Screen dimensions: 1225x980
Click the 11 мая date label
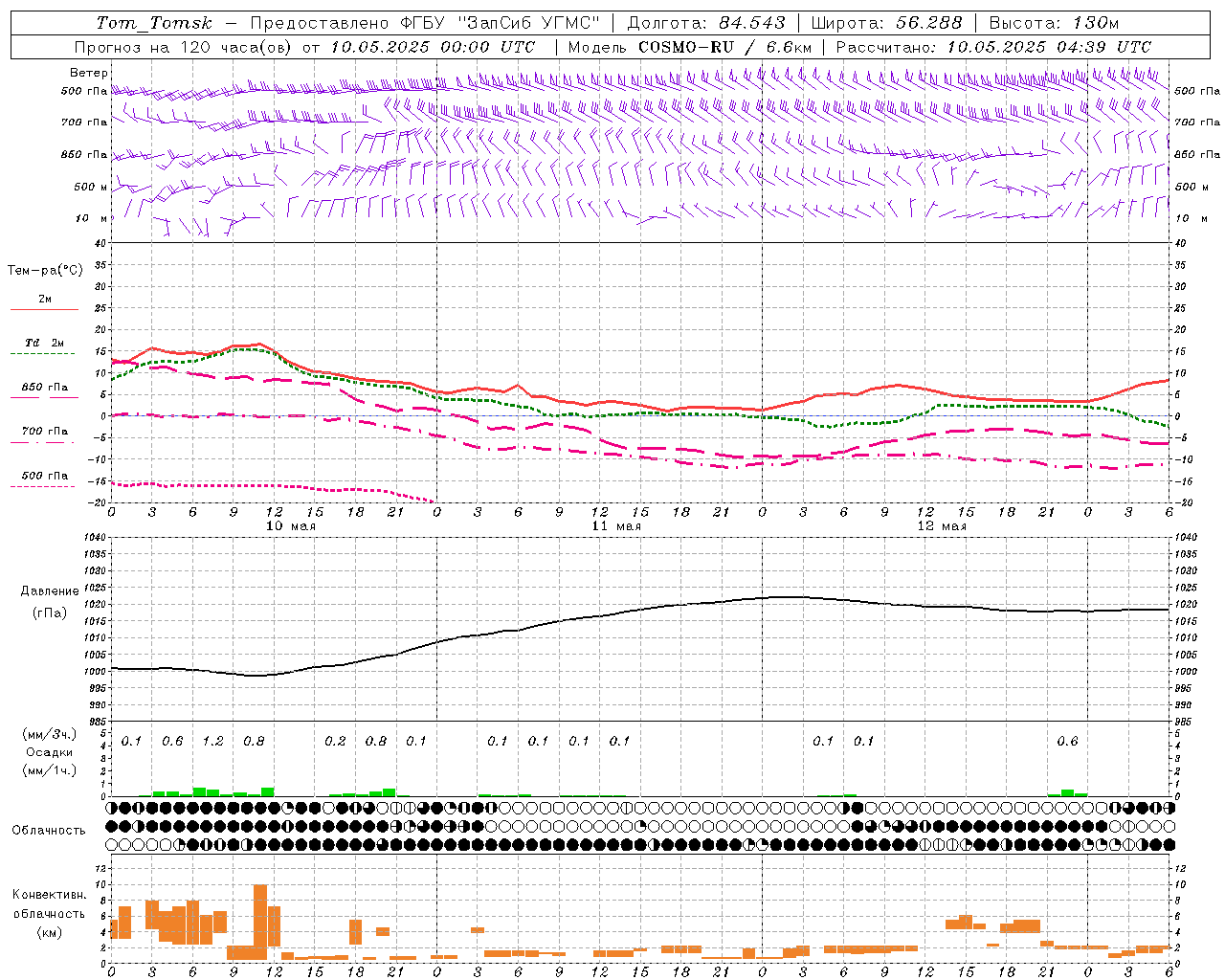pyautogui.click(x=616, y=526)
